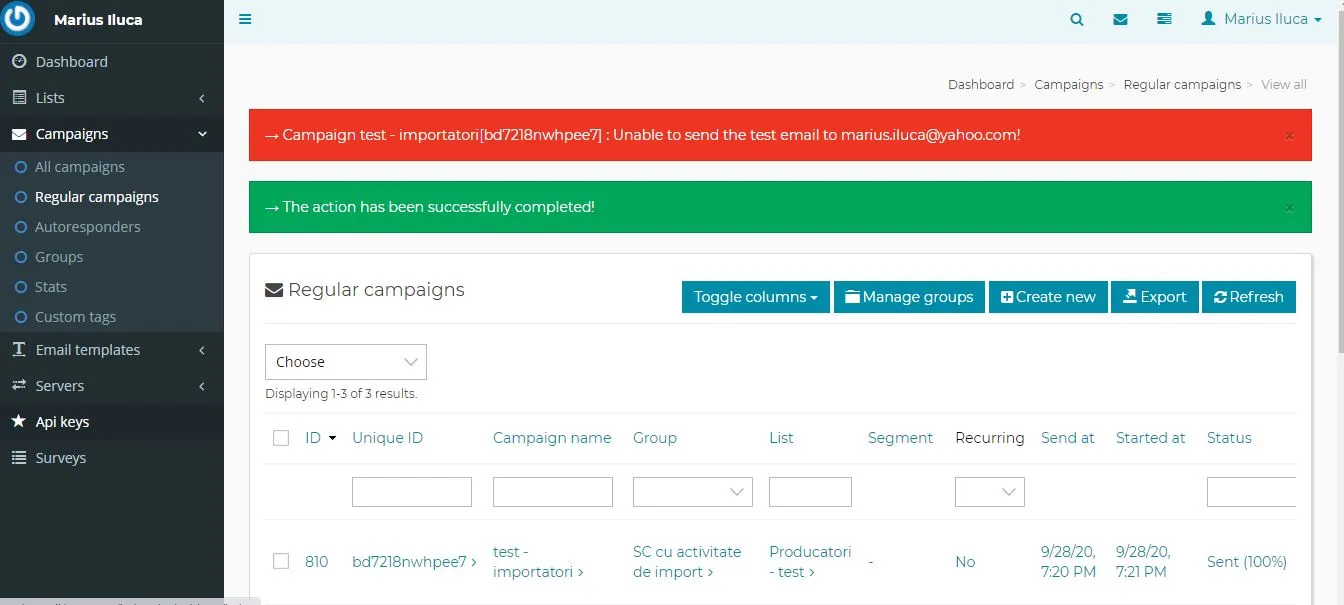Viewport: 1344px width, 605px height.
Task: Open the Email templates sidebar menu
Action: point(110,350)
